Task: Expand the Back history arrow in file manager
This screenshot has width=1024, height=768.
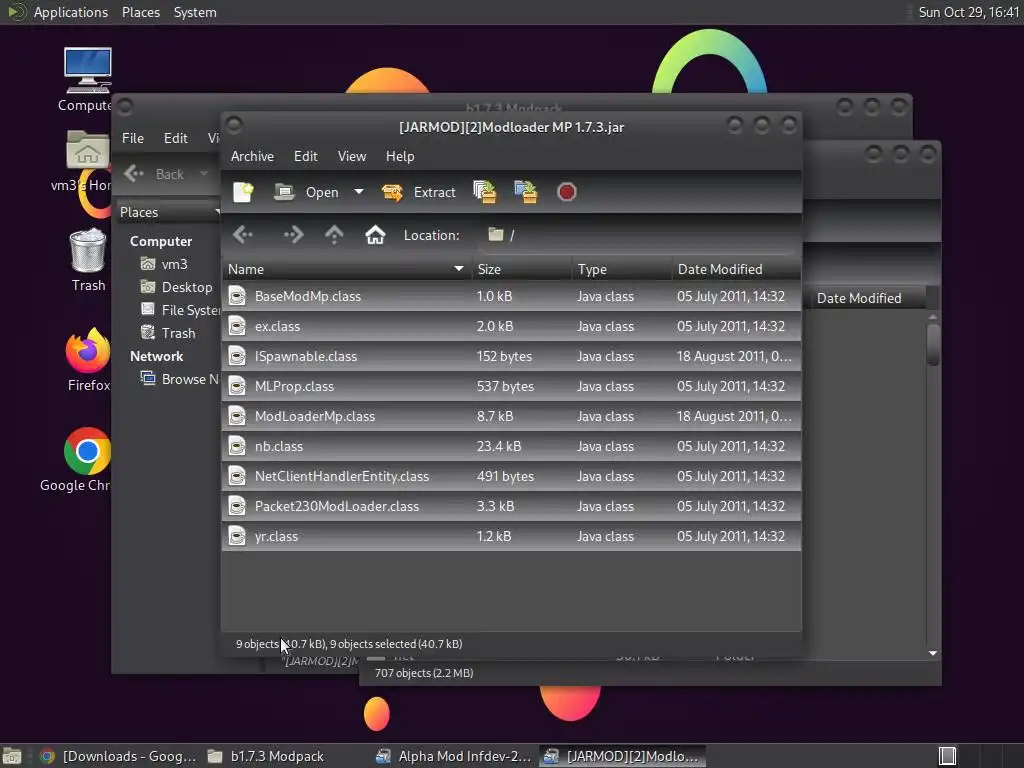Action: 203,174
